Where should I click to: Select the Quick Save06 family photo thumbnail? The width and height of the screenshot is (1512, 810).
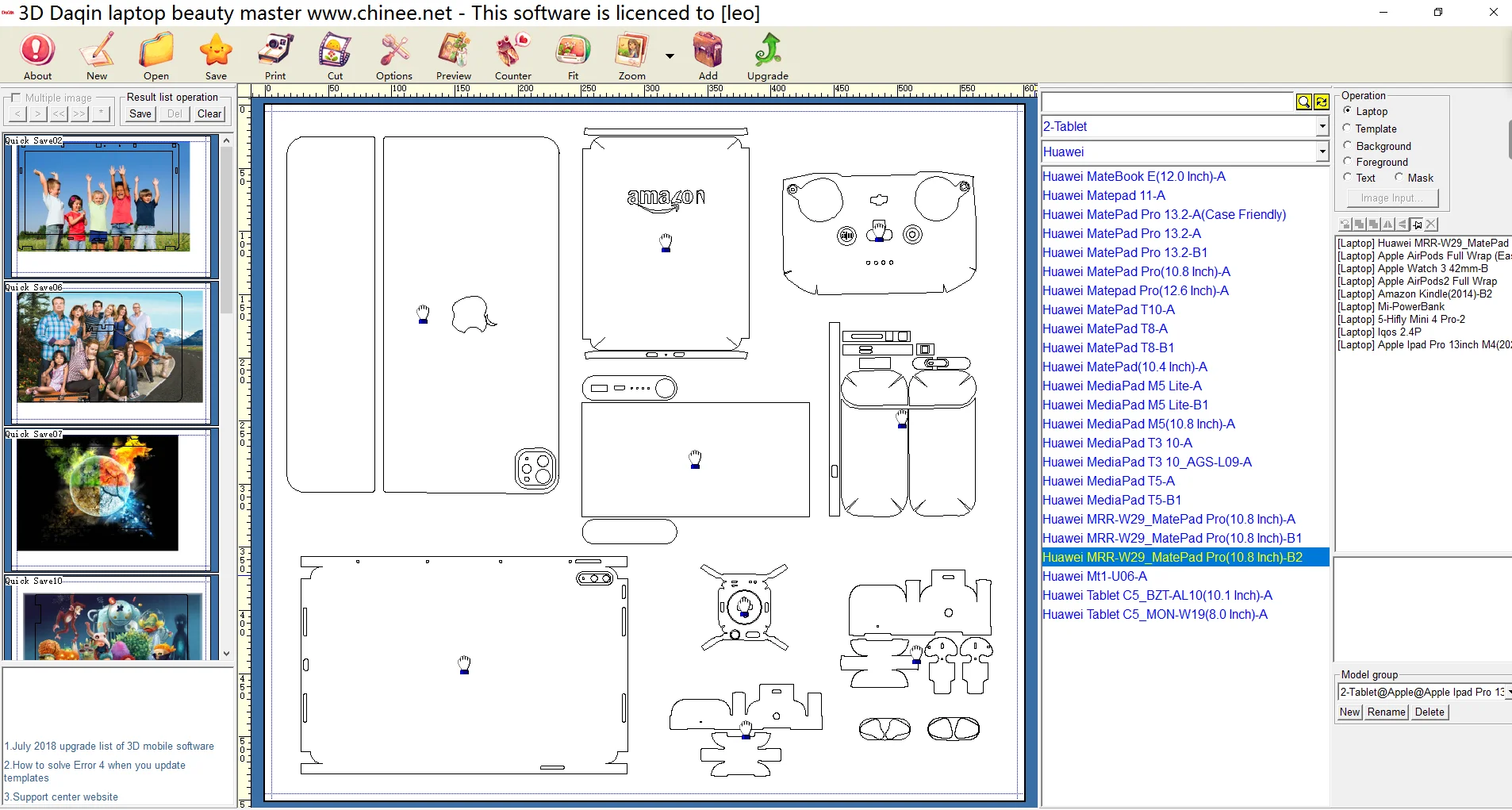point(110,348)
